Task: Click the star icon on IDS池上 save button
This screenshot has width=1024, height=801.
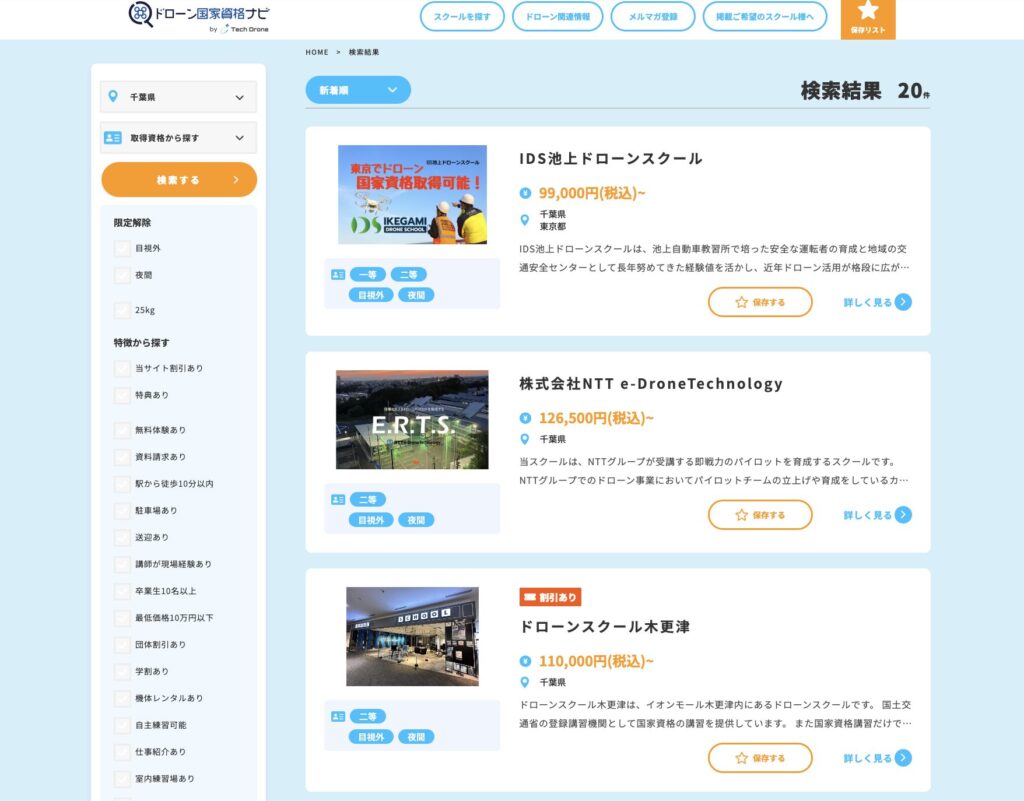Action: tap(741, 302)
